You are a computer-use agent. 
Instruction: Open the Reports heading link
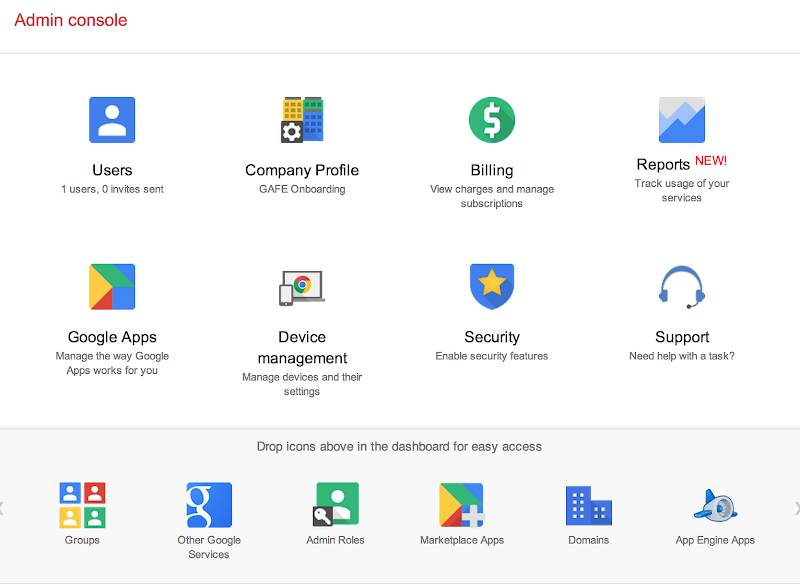point(663,164)
